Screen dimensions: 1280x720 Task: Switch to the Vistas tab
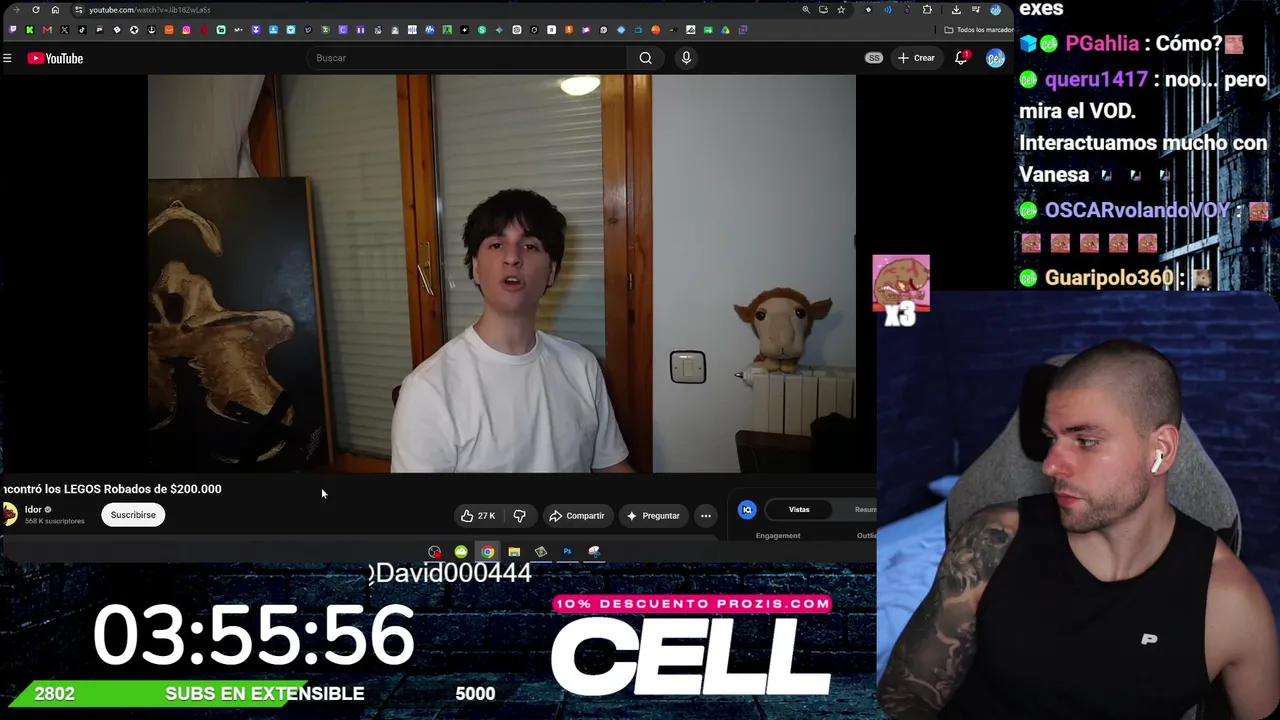coord(799,510)
